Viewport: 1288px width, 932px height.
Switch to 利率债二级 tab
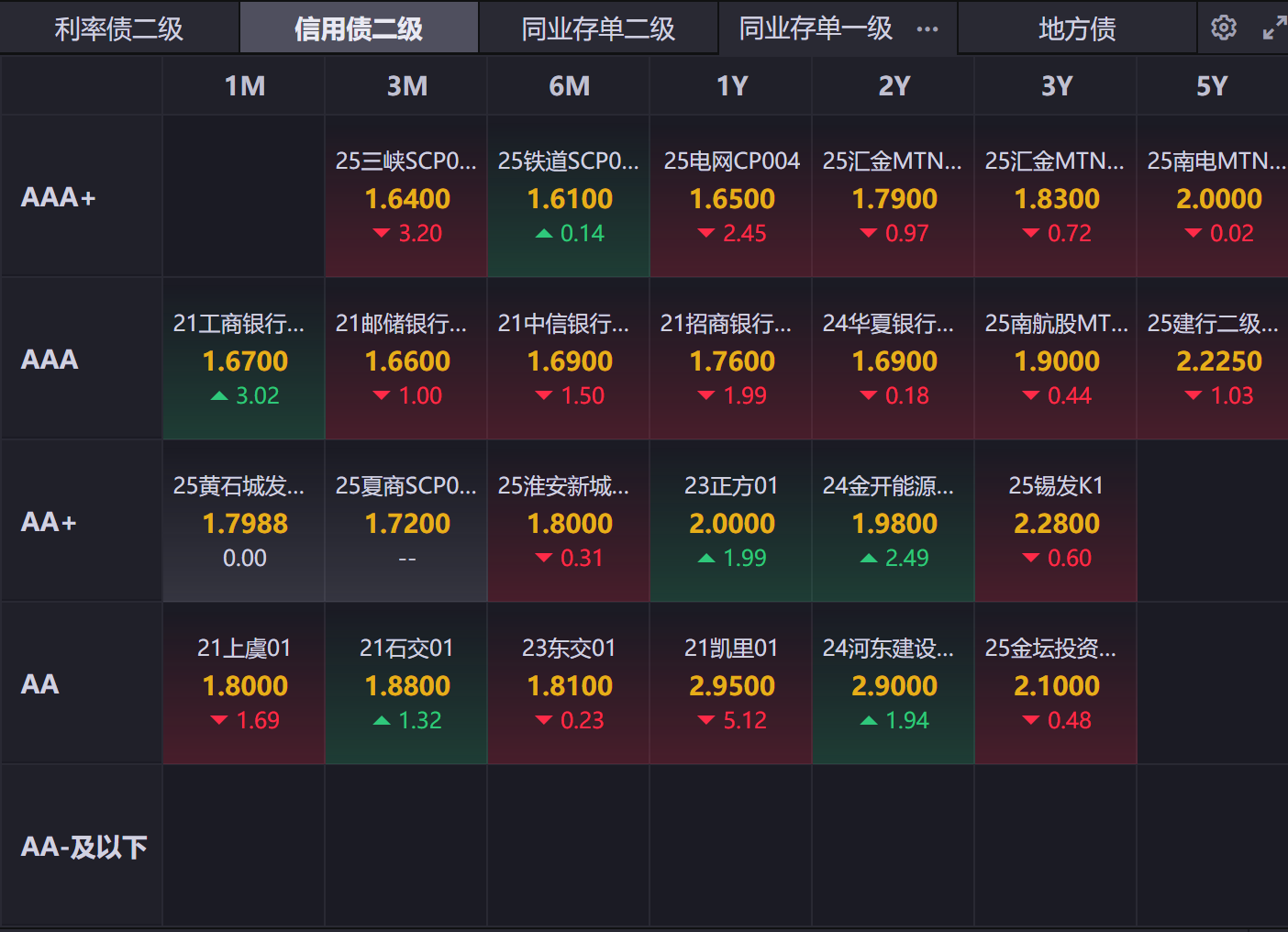[x=119, y=29]
